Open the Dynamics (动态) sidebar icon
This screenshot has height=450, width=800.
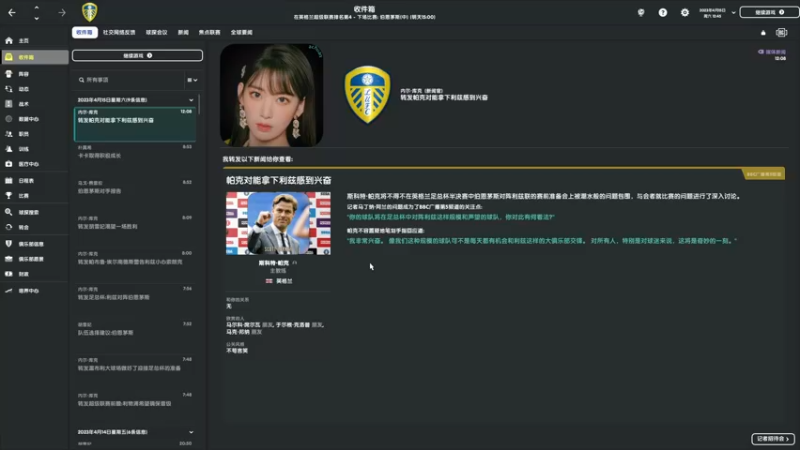9,89
